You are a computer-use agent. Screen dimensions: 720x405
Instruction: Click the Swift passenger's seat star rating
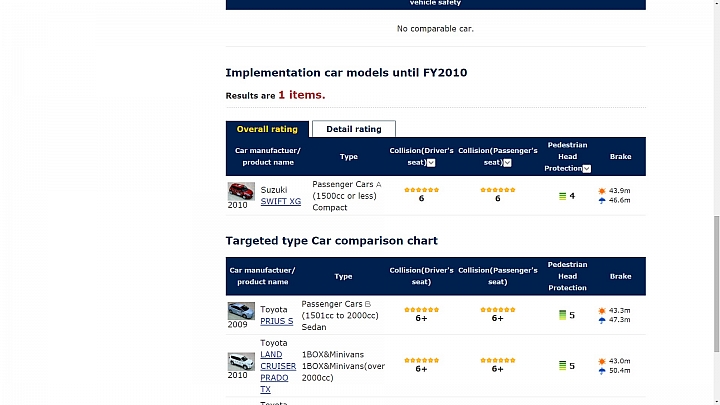pos(498,190)
